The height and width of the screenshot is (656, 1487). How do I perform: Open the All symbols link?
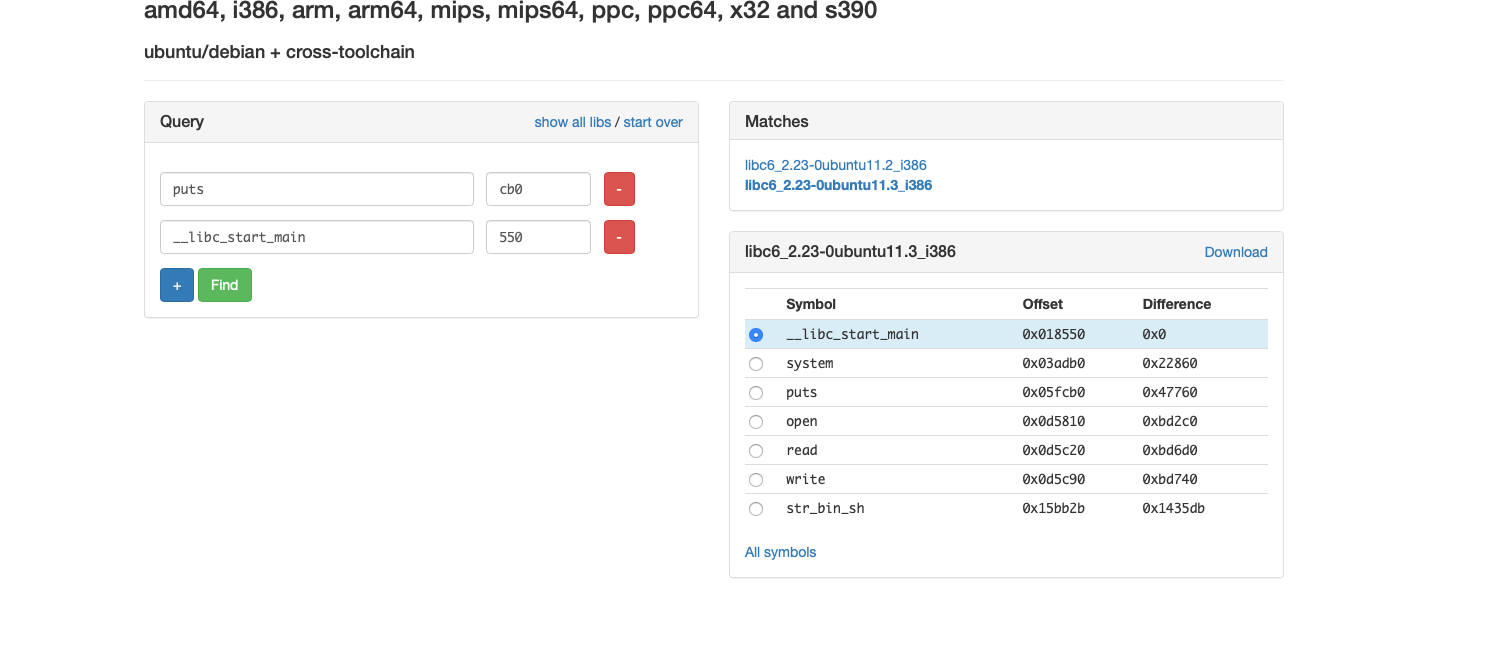coord(780,552)
